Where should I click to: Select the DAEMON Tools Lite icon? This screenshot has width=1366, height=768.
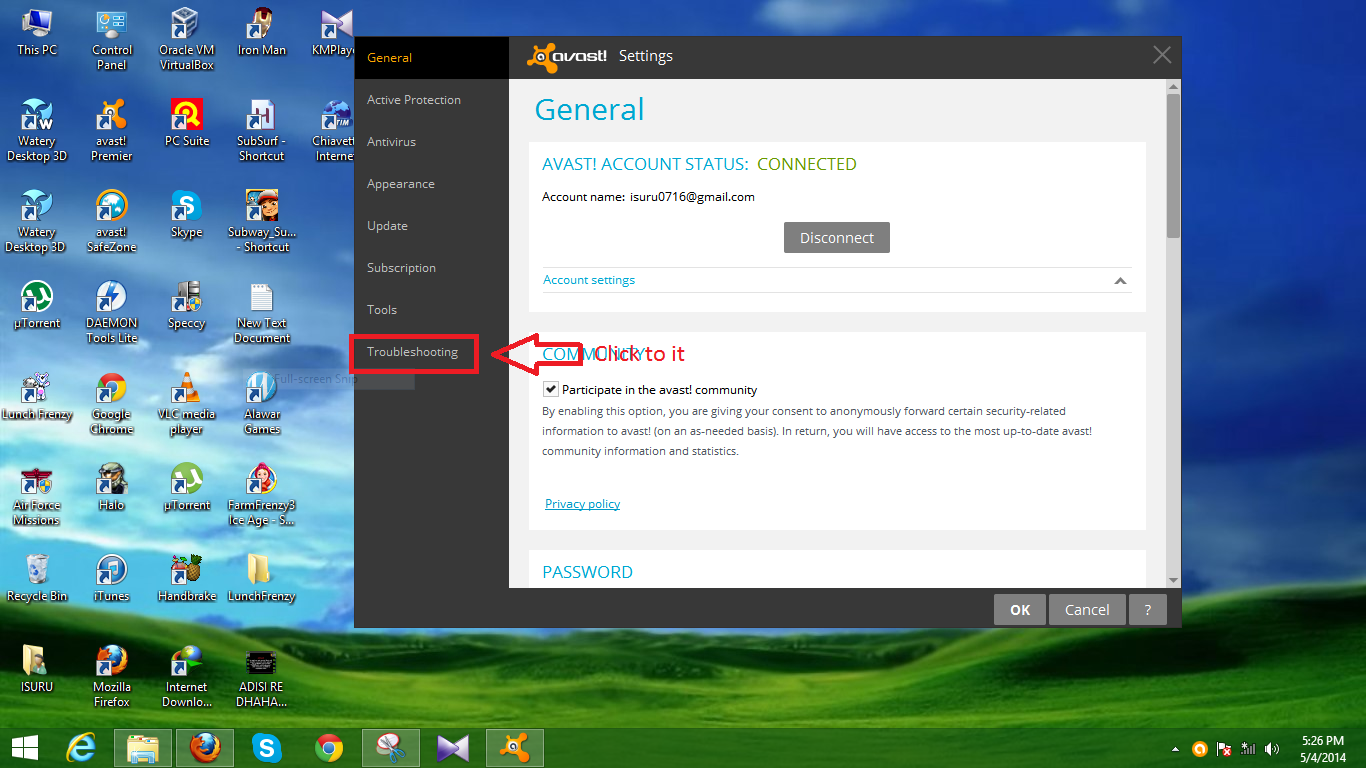pyautogui.click(x=112, y=312)
